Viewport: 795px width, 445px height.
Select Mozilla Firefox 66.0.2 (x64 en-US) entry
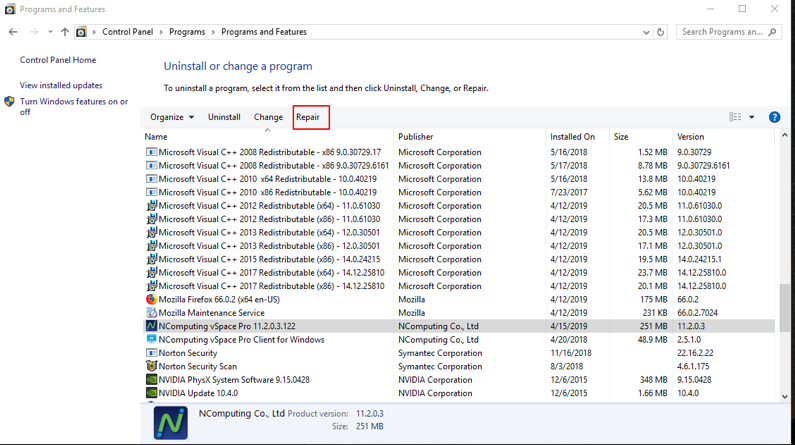tap(219, 300)
